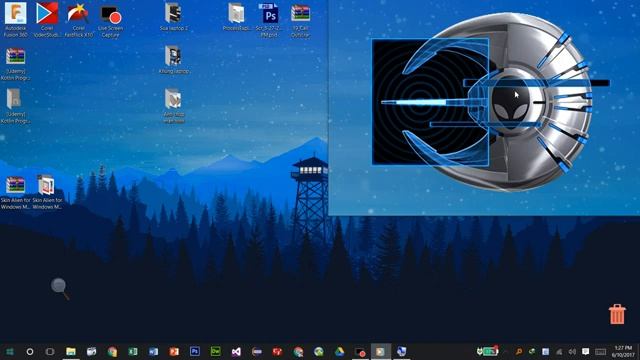Open the touch keyboard tray icon

pos(600,351)
